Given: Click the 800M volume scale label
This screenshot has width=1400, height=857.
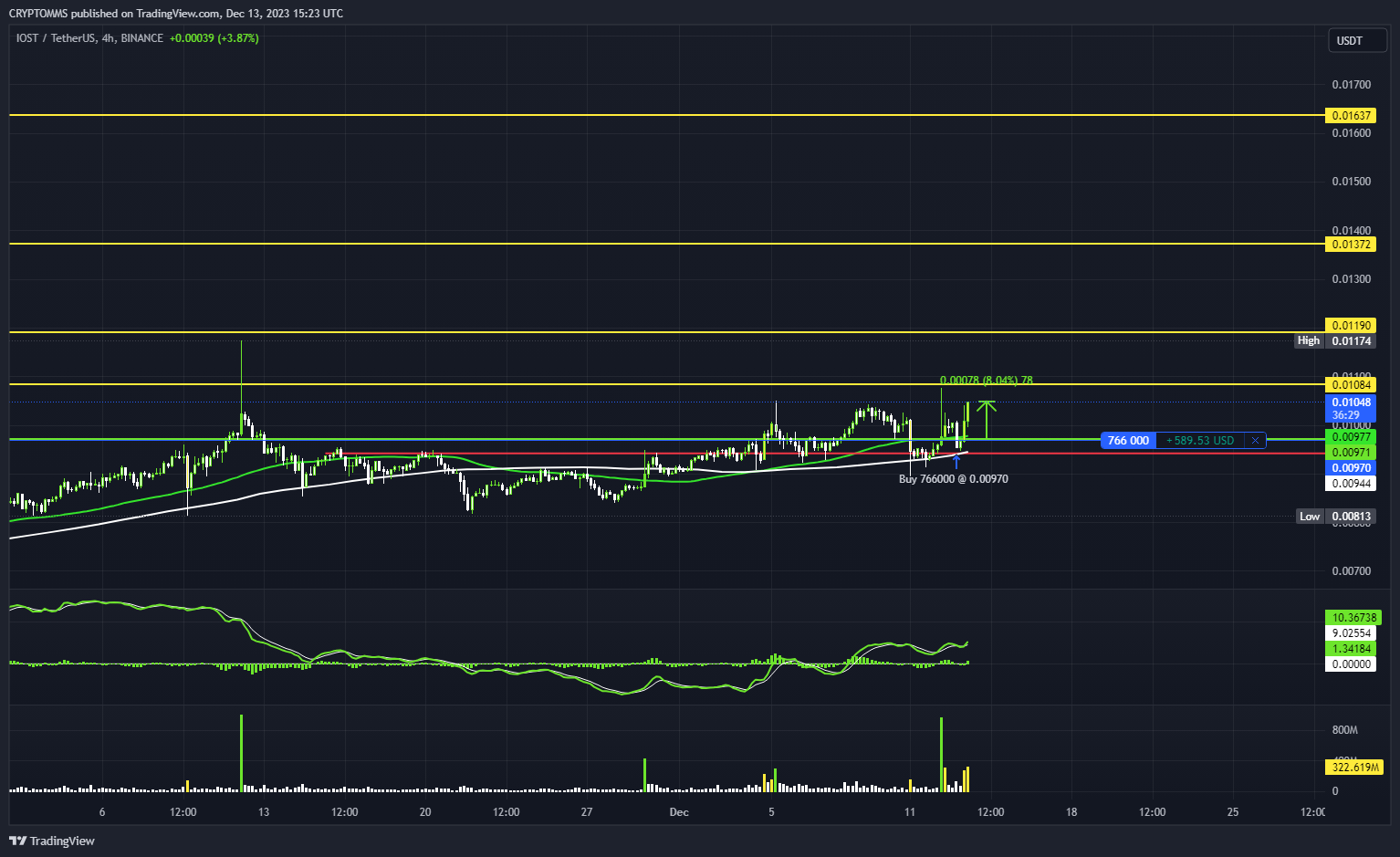Looking at the screenshot, I should tap(1345, 730).
